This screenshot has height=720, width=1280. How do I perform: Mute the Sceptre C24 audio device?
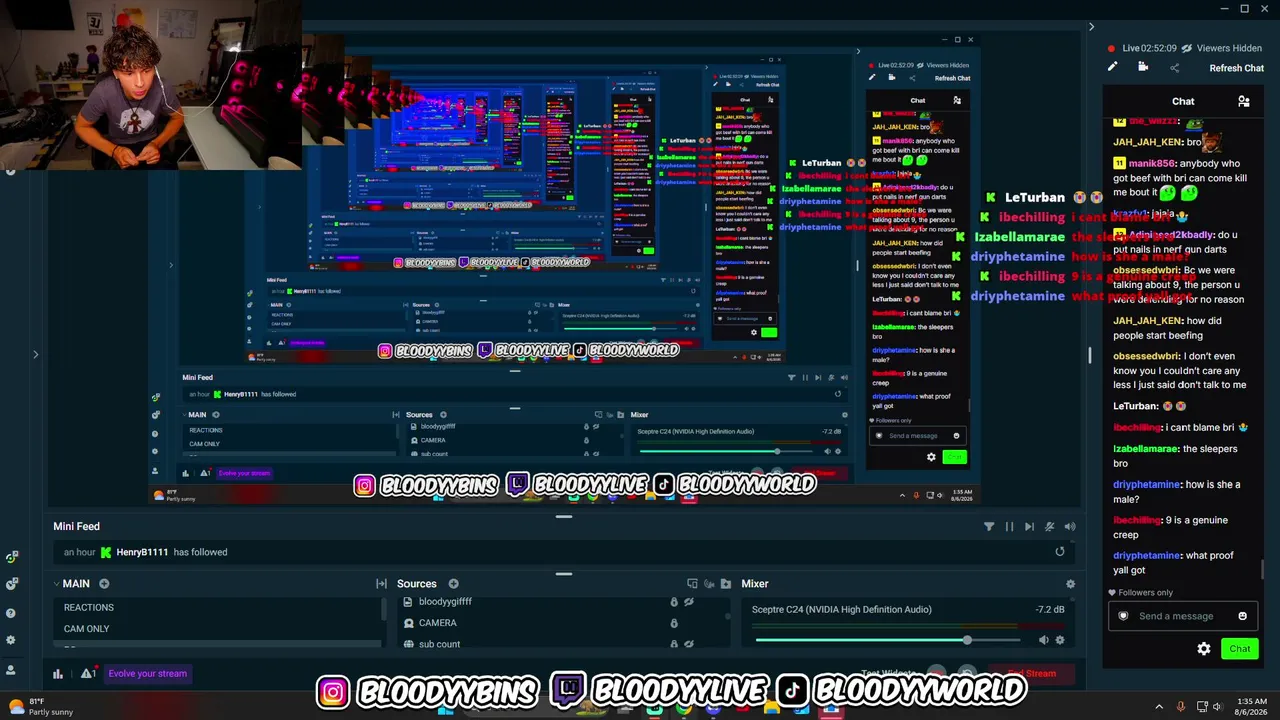coord(1043,640)
